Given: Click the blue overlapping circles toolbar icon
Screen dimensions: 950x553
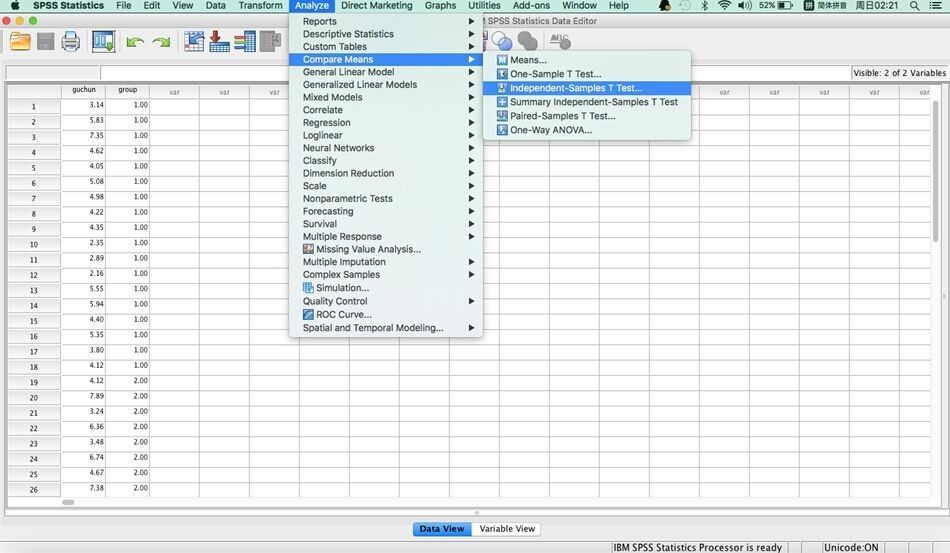Looking at the screenshot, I should [x=502, y=41].
